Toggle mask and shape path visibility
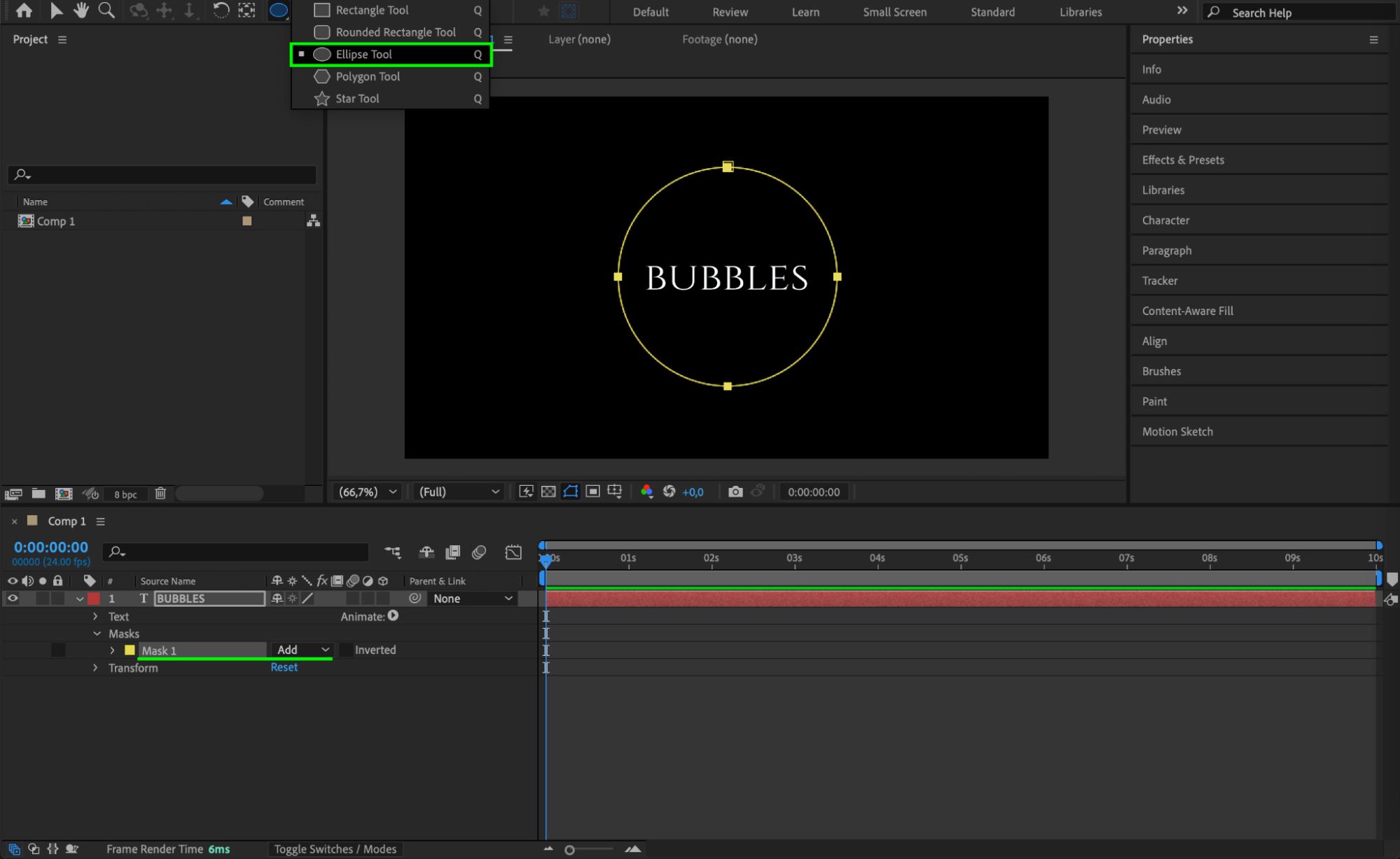 [x=571, y=492]
